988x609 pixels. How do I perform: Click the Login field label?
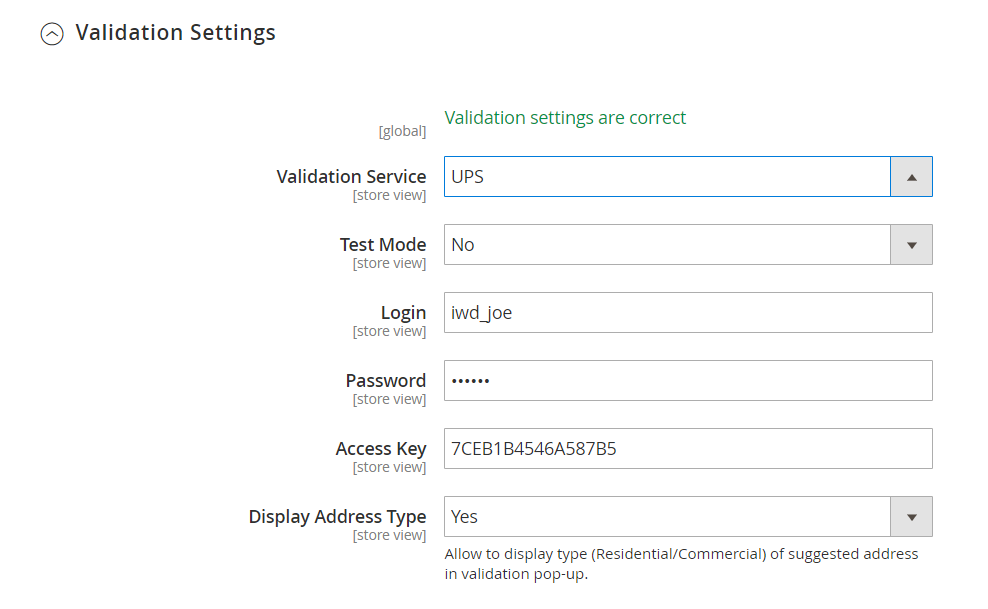403,313
